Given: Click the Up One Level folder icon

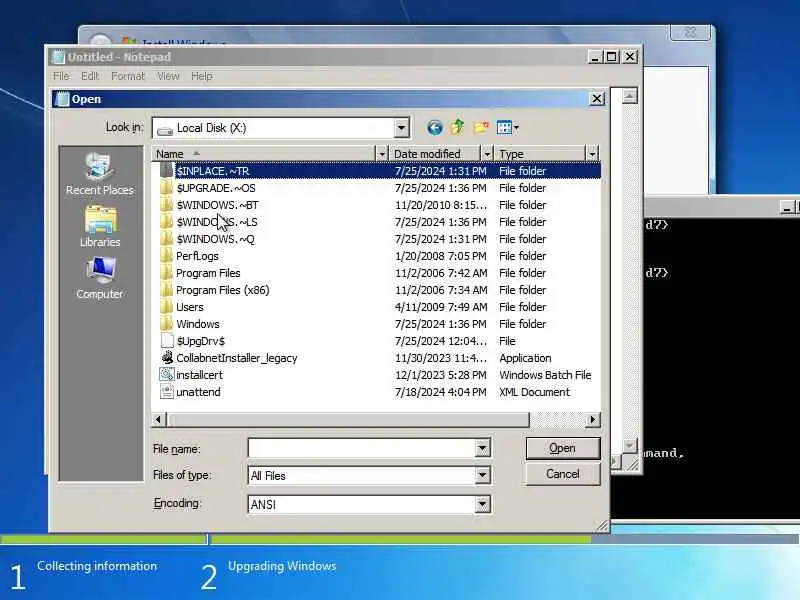Looking at the screenshot, I should point(457,127).
